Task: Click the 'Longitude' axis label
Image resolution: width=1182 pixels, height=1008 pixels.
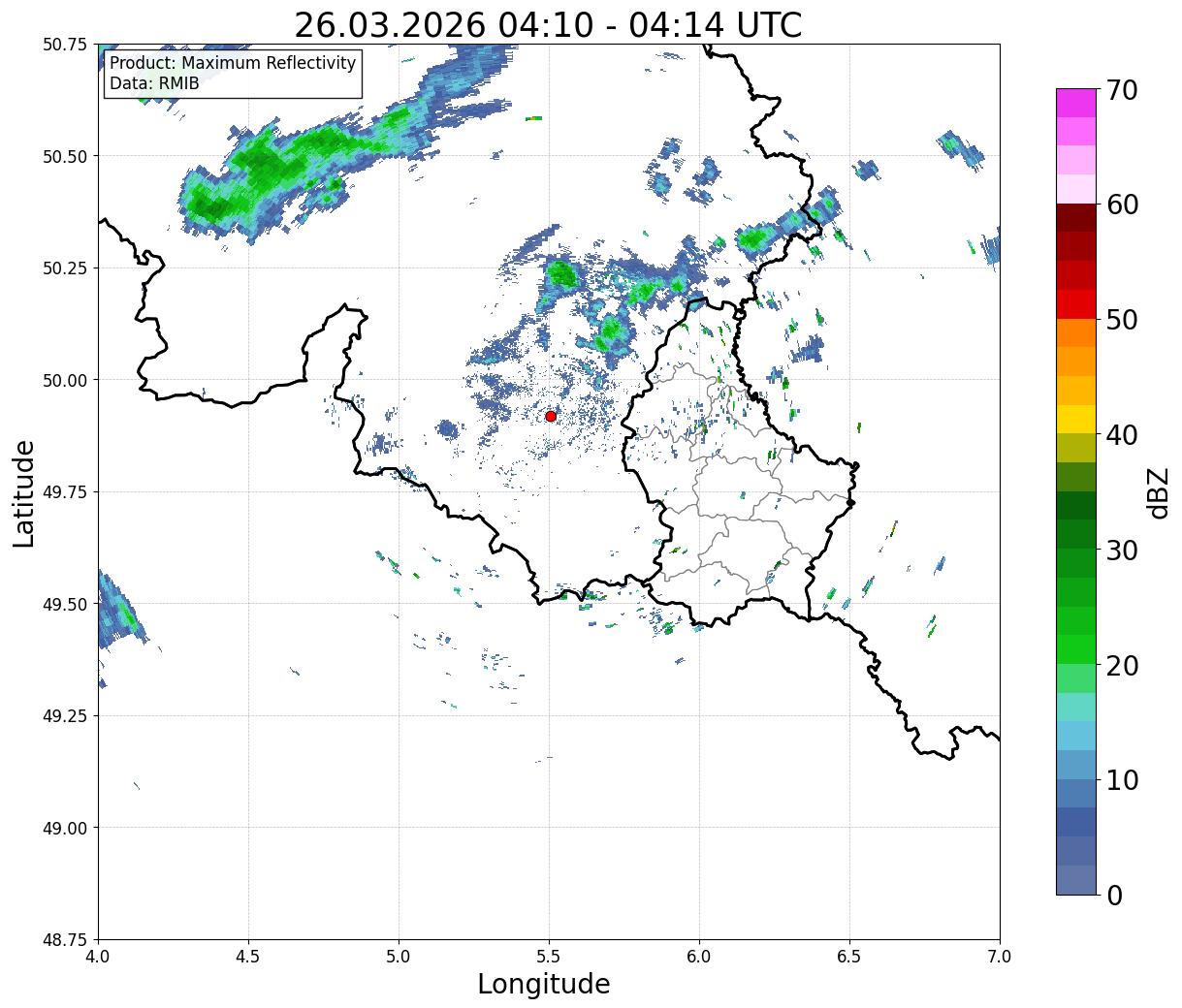Action: 544,985
